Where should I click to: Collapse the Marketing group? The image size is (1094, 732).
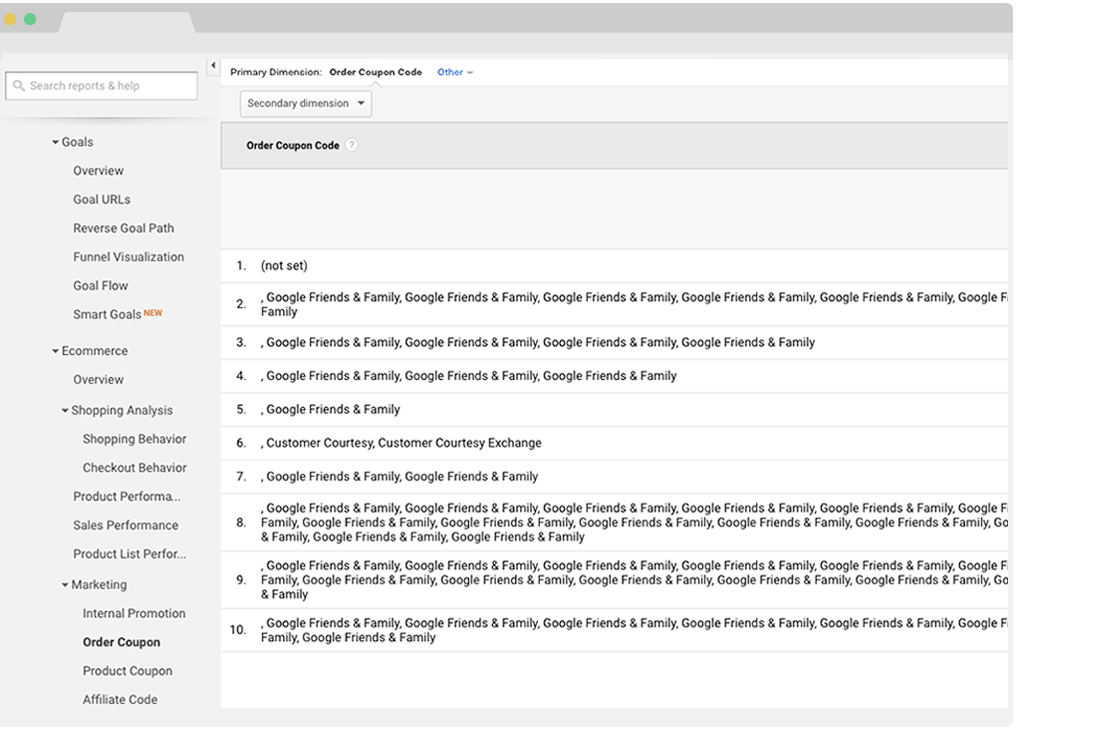65,585
